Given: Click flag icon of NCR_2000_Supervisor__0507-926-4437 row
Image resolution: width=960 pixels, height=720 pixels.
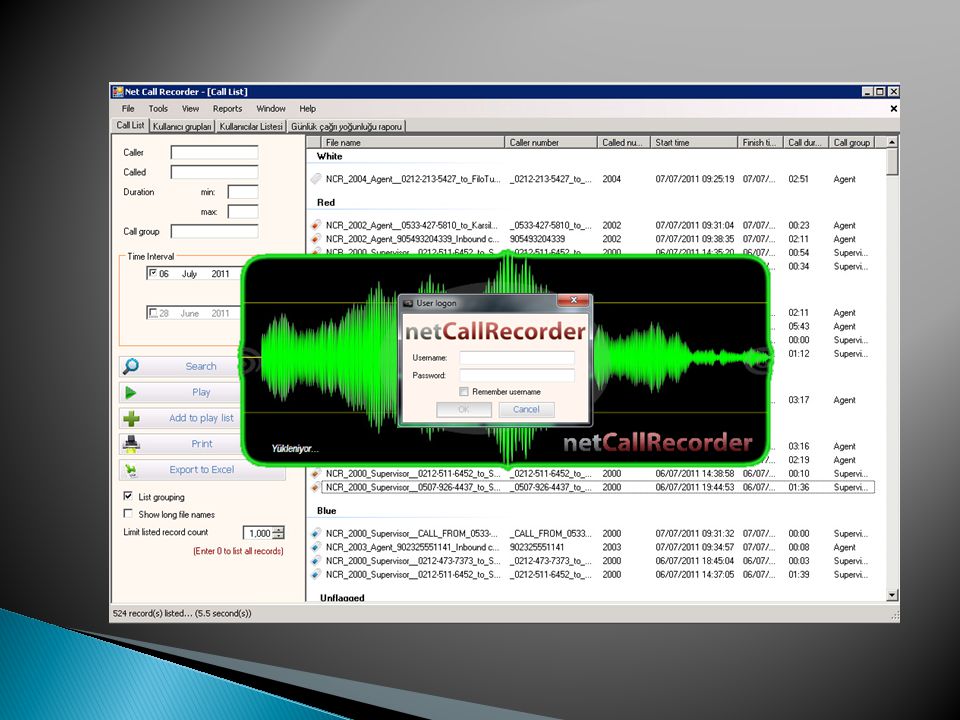Looking at the screenshot, I should click(x=316, y=487).
